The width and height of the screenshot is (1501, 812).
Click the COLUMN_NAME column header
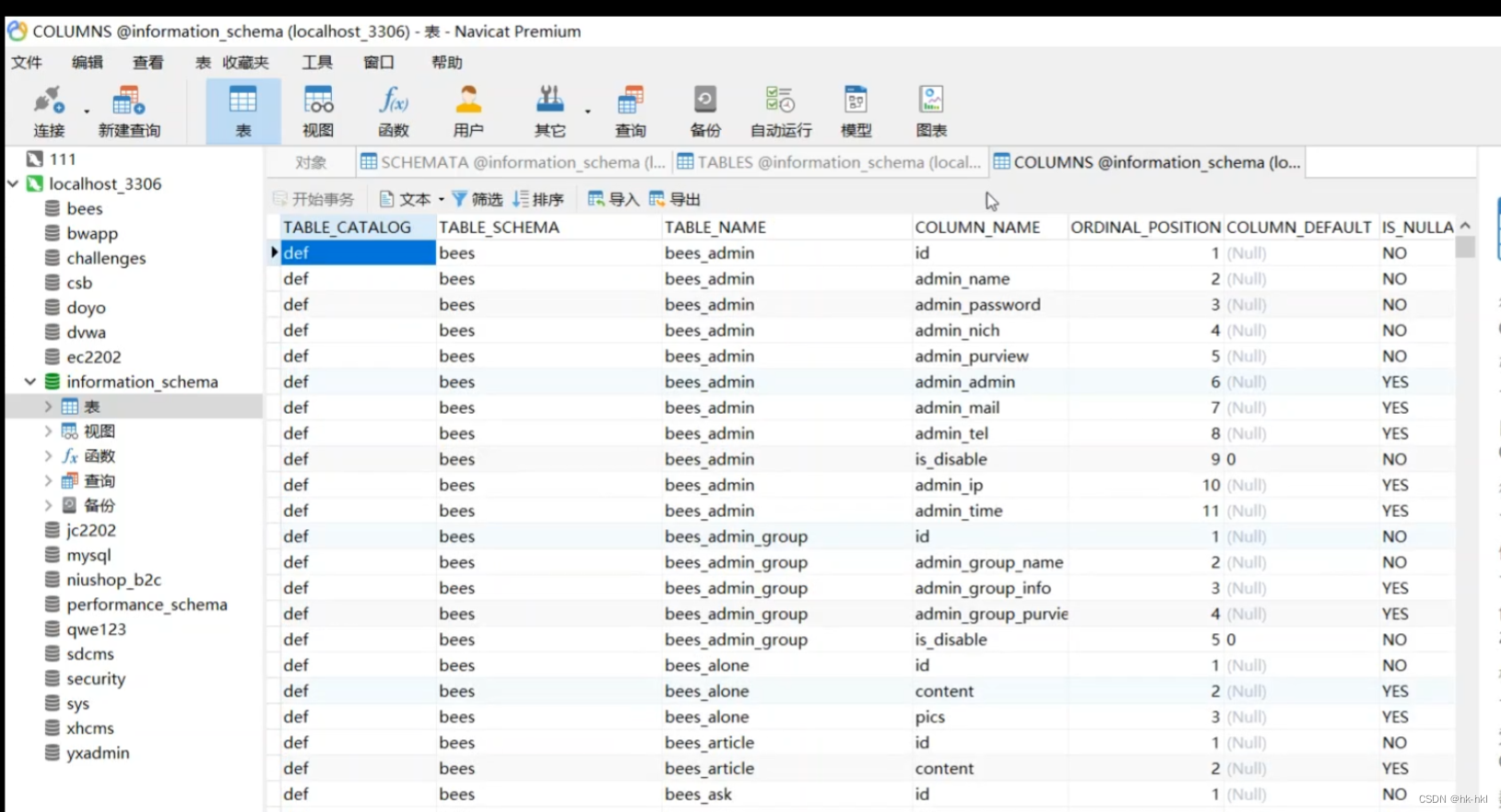pos(989,227)
